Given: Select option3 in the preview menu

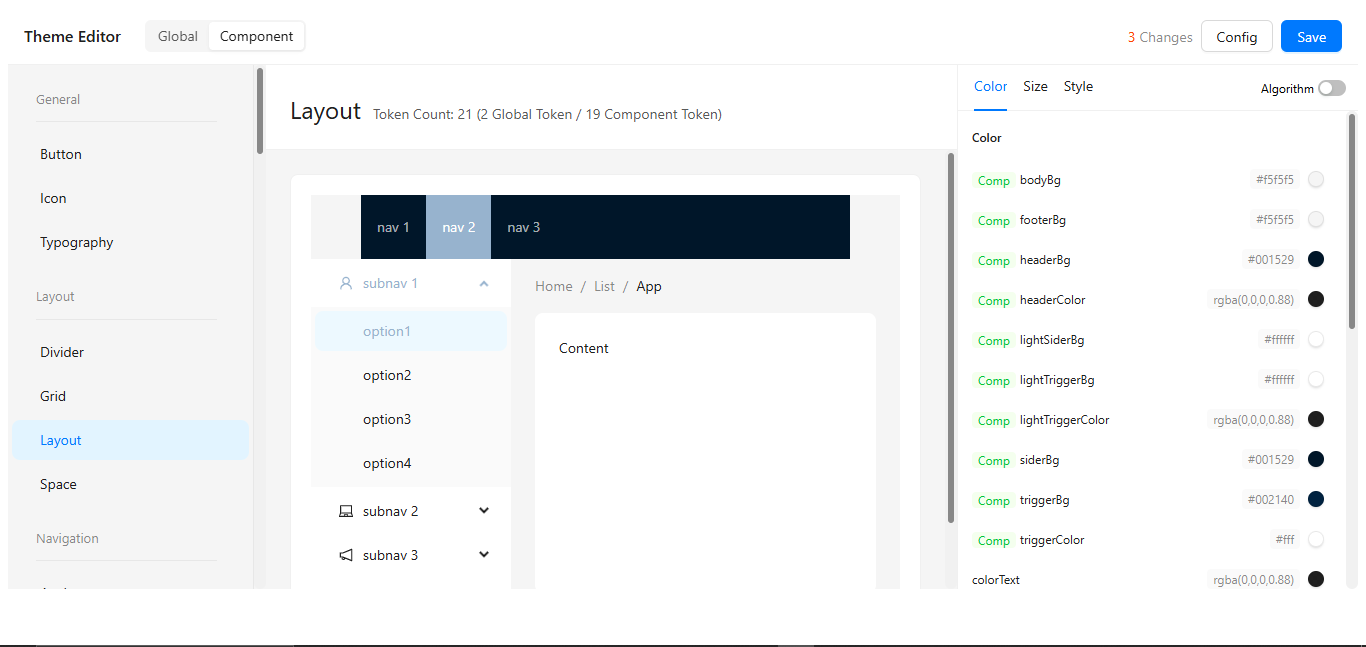Looking at the screenshot, I should coord(411,419).
